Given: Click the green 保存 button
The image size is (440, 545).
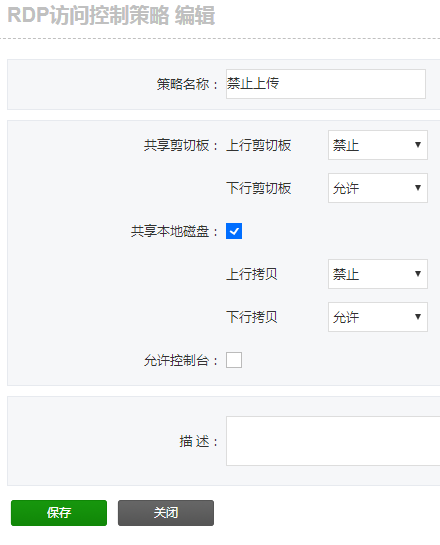Looking at the screenshot, I should coord(59,513).
